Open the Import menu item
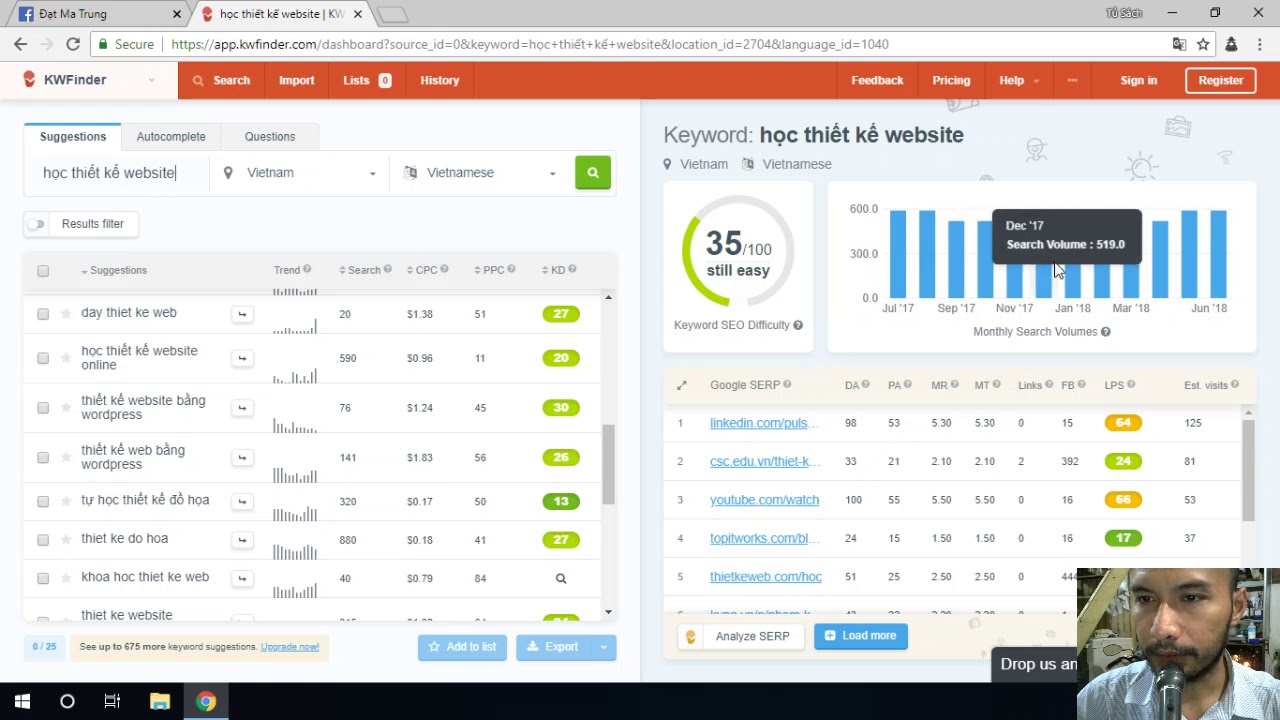The image size is (1280, 720). pyautogui.click(x=297, y=80)
